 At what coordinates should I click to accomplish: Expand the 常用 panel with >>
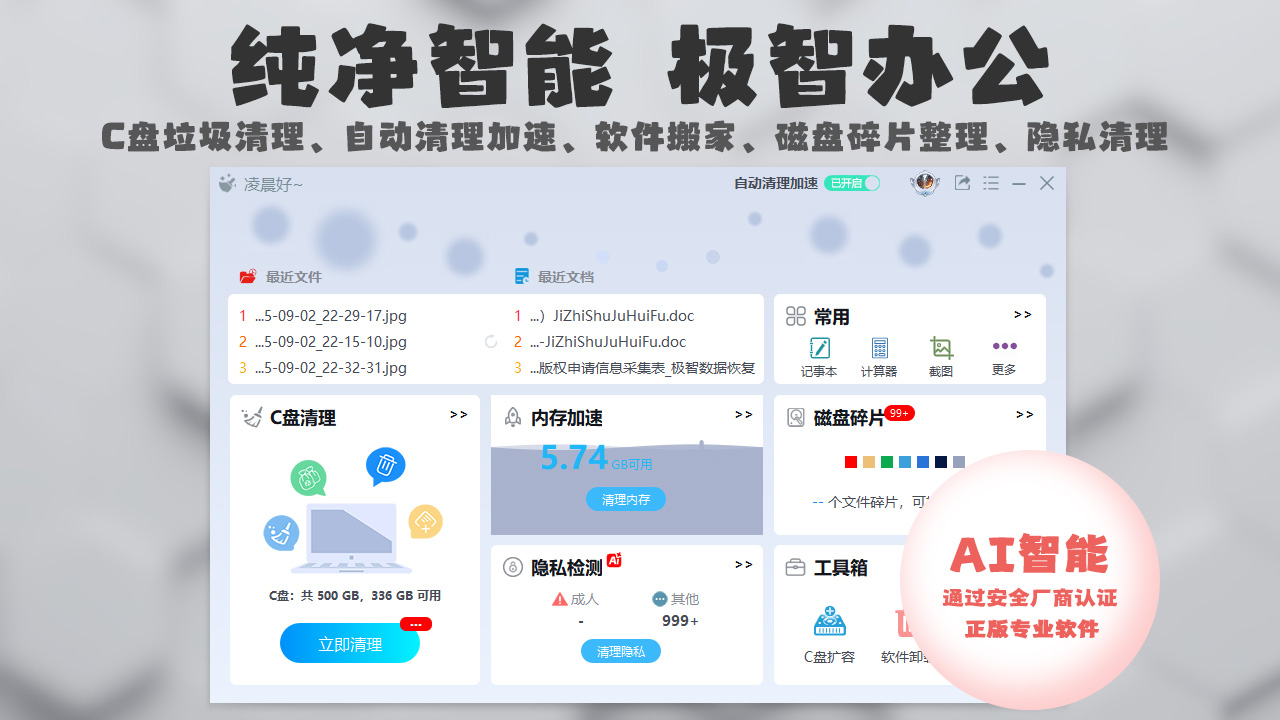[1022, 314]
